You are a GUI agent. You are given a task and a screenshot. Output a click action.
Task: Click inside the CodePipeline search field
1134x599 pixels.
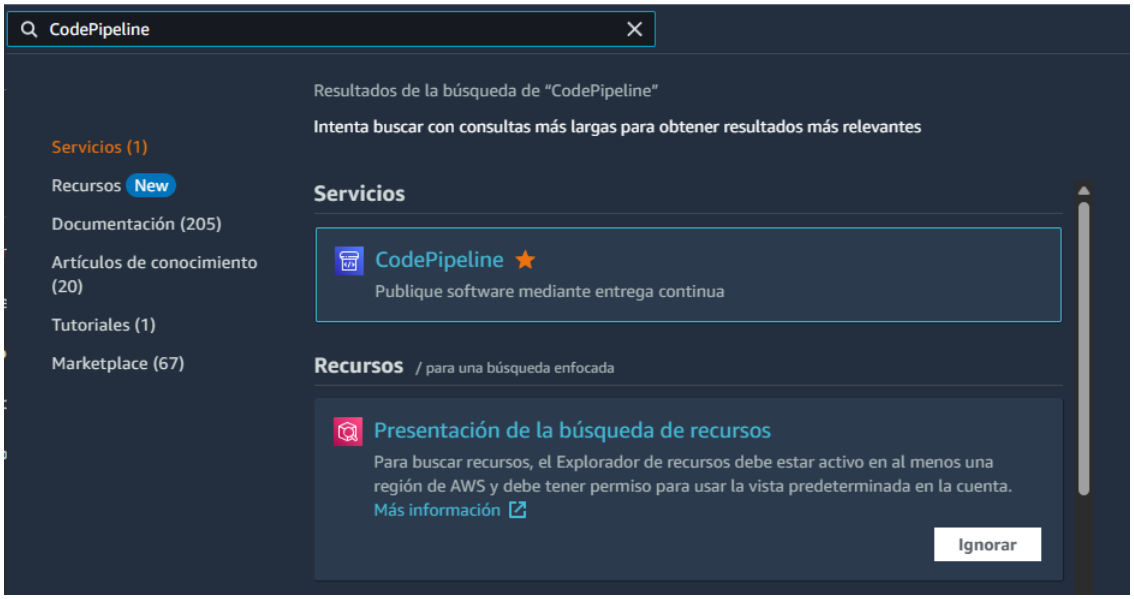(330, 30)
